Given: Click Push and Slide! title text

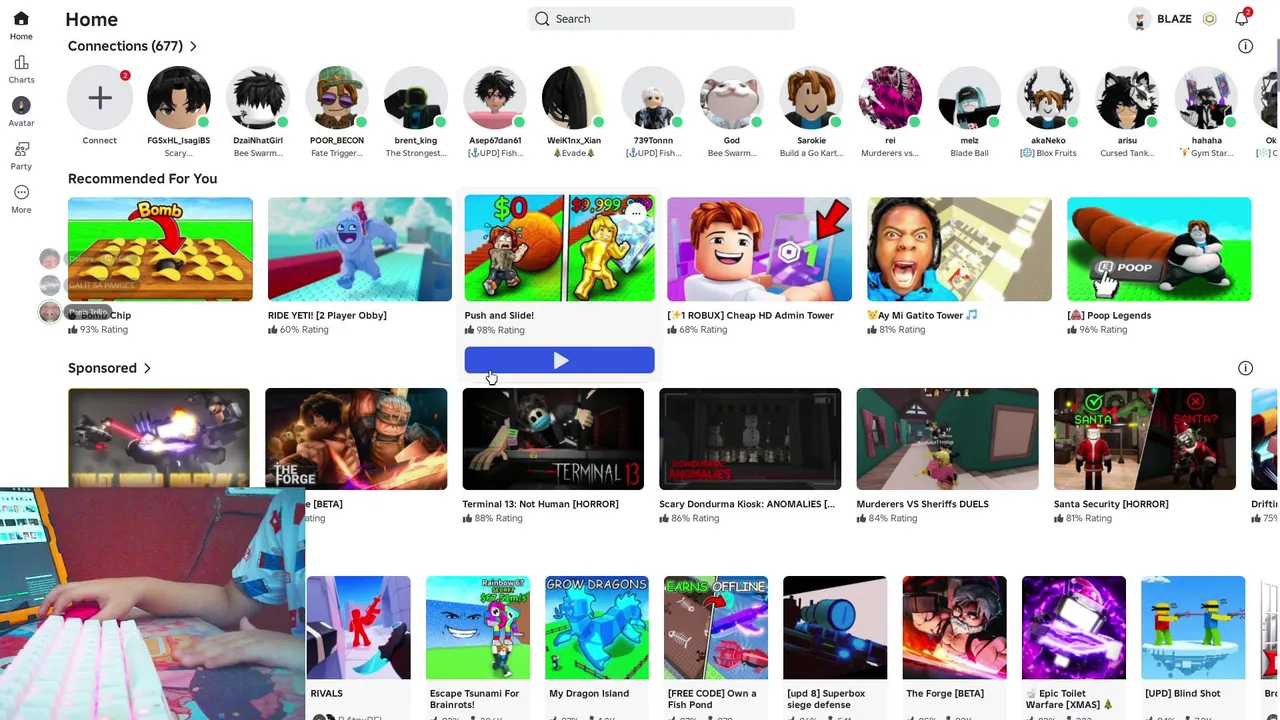Looking at the screenshot, I should pos(499,315).
